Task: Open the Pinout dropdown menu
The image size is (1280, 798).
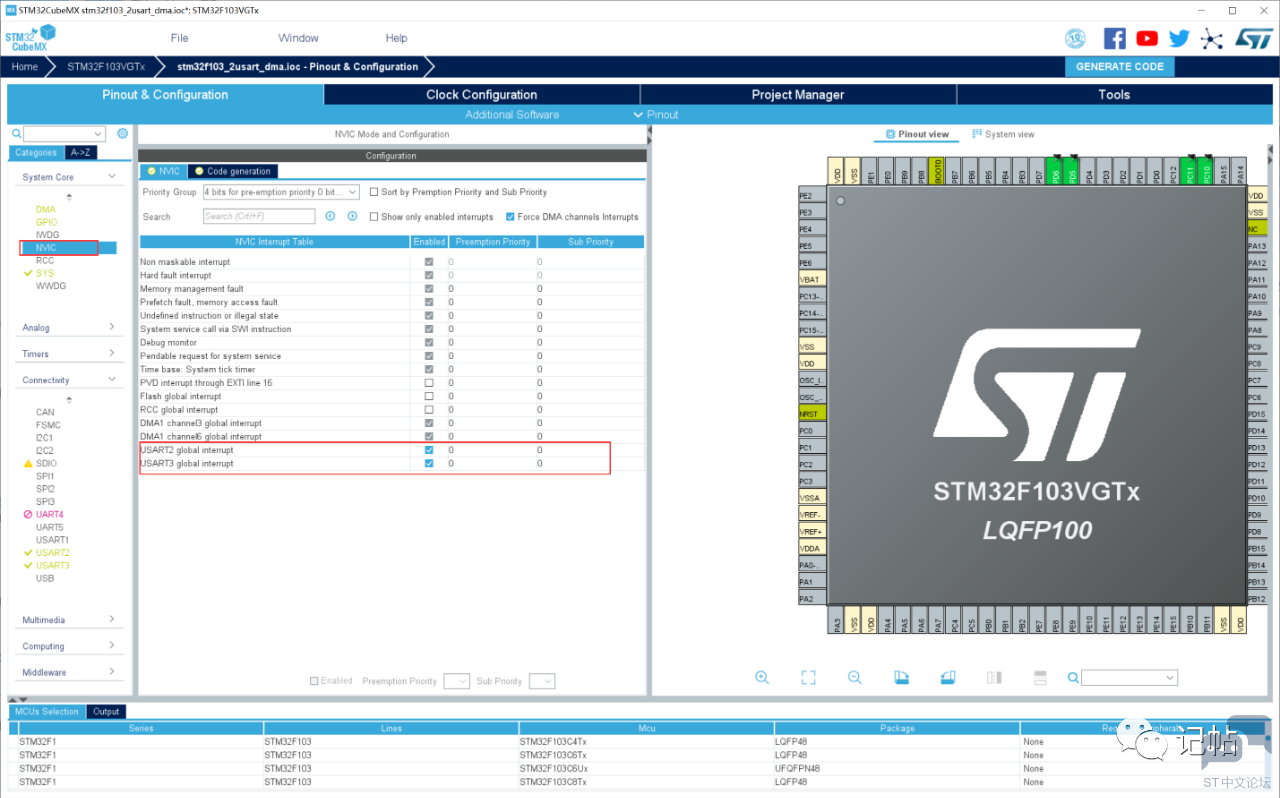Action: (656, 115)
